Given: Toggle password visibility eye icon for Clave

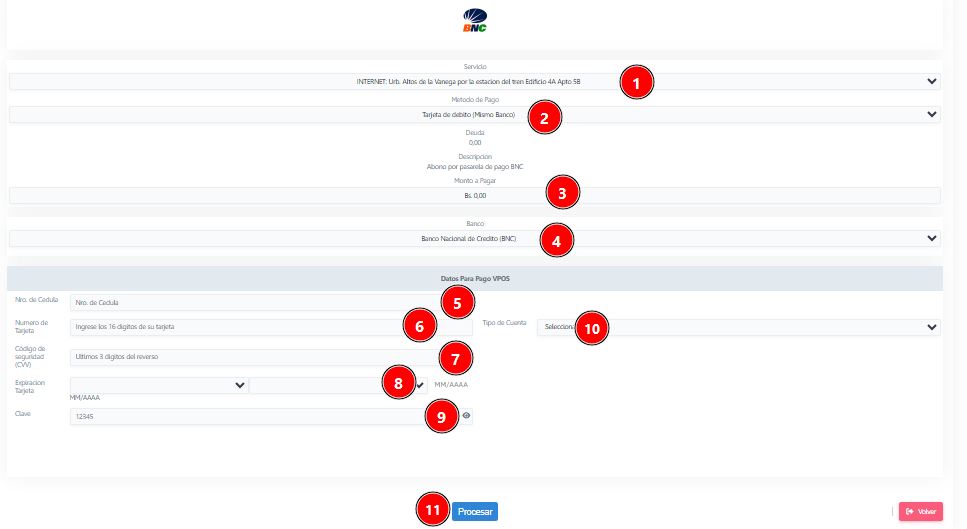Looking at the screenshot, I should pos(466,415).
